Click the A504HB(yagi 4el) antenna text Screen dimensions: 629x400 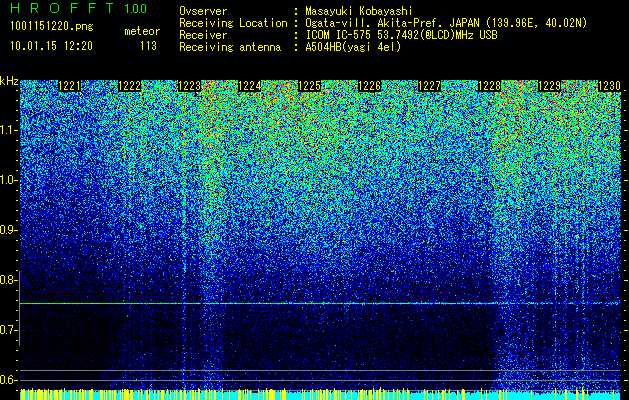(353, 47)
